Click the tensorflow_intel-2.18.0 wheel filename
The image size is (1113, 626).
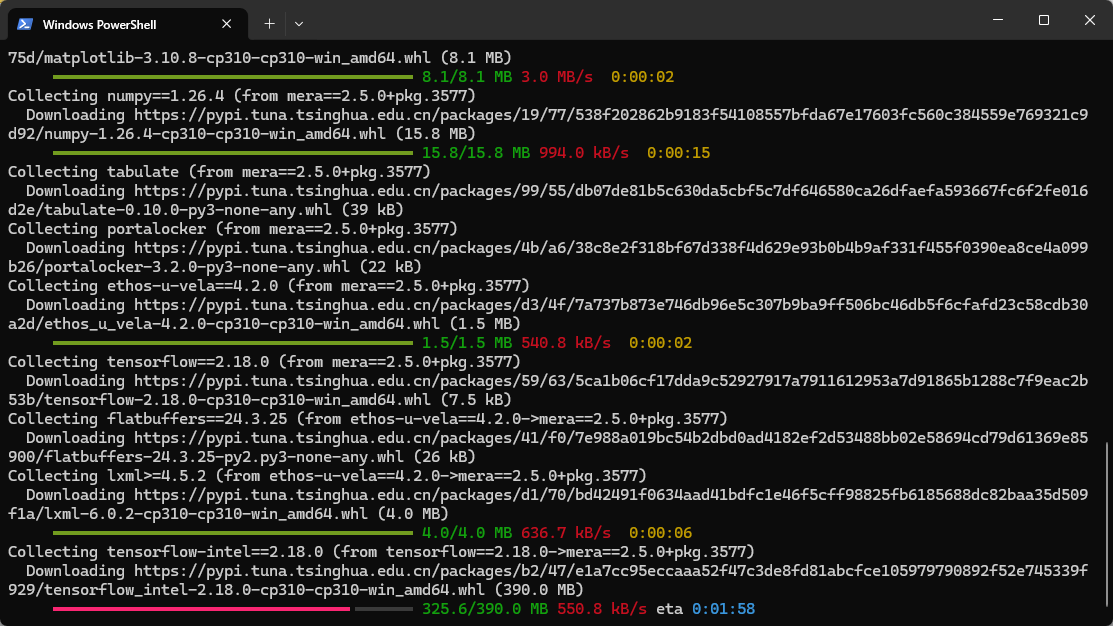265,590
